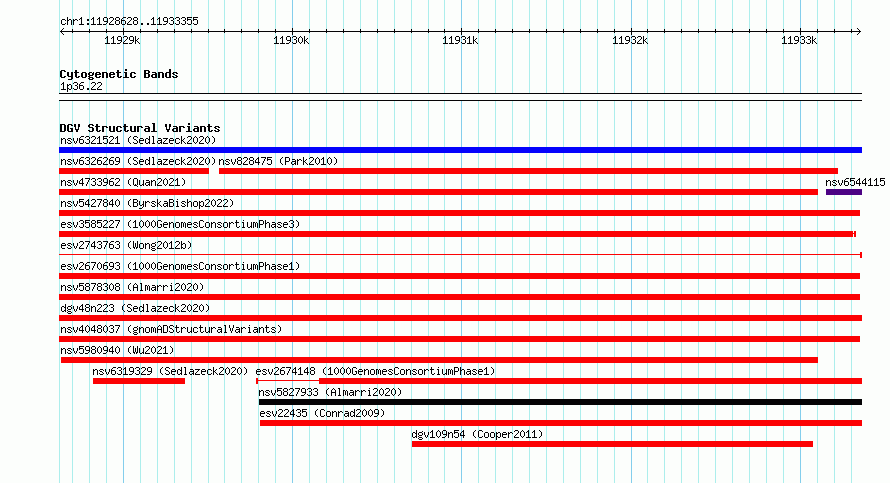Image resolution: width=890 pixels, height=483 pixels.
Task: Click the red dgv109n54 variant bar
Action: (612, 444)
